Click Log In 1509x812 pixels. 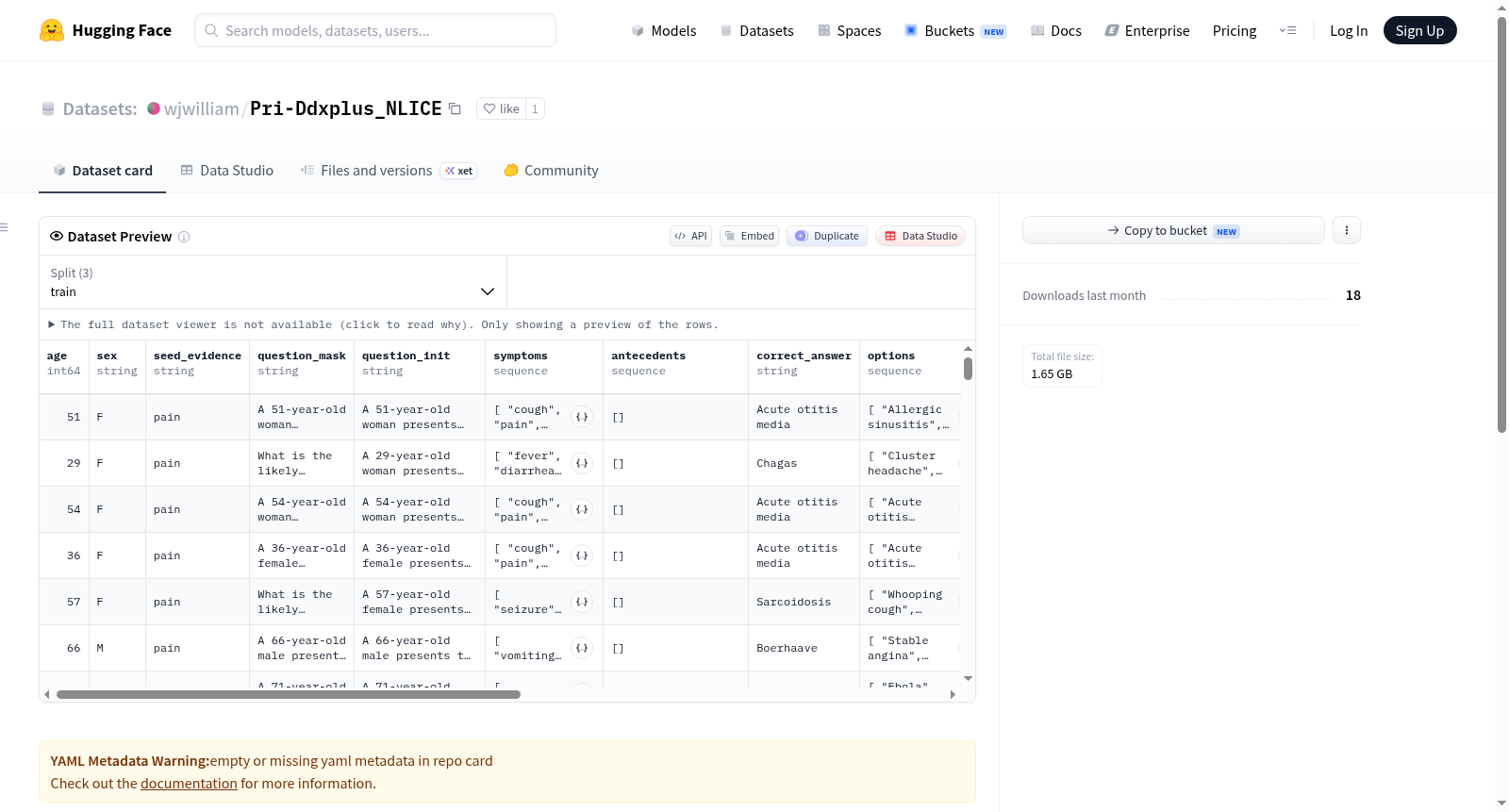[x=1349, y=30]
